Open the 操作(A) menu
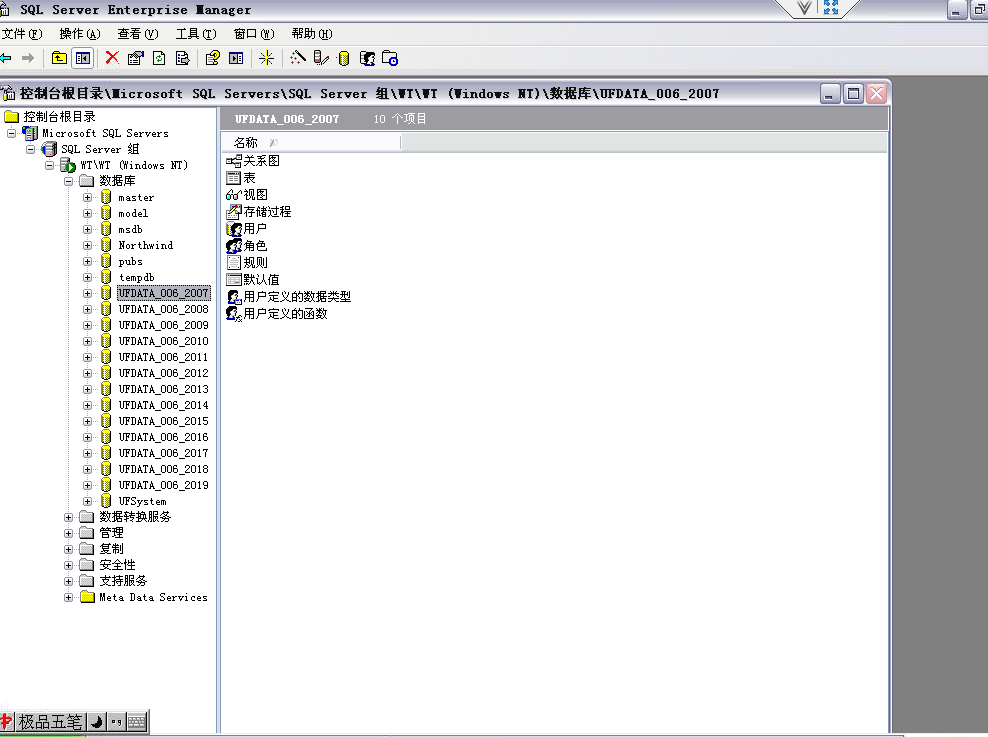The height and width of the screenshot is (737, 988). coord(80,34)
